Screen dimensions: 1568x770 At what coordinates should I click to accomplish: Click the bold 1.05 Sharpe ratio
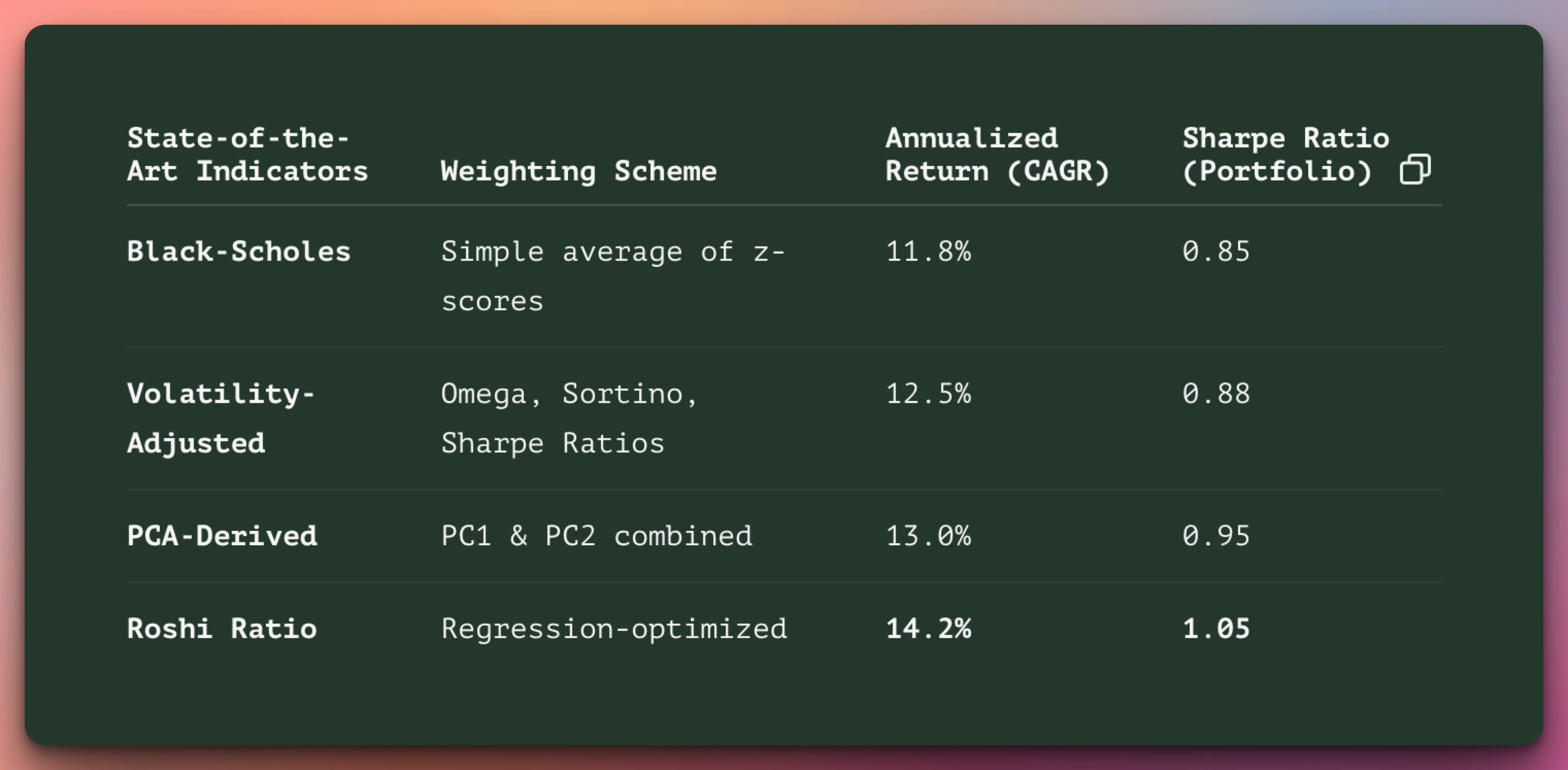coord(1216,628)
